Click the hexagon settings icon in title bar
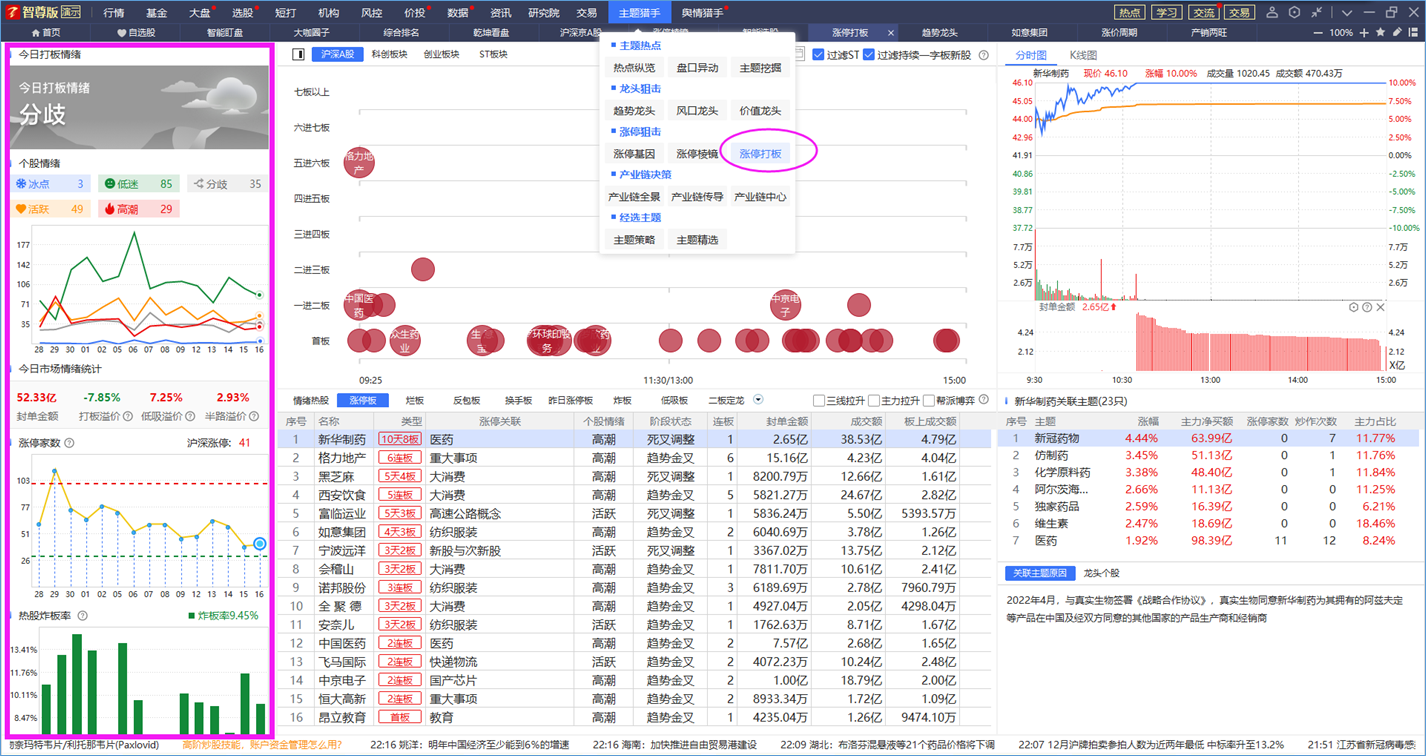 tap(1295, 13)
